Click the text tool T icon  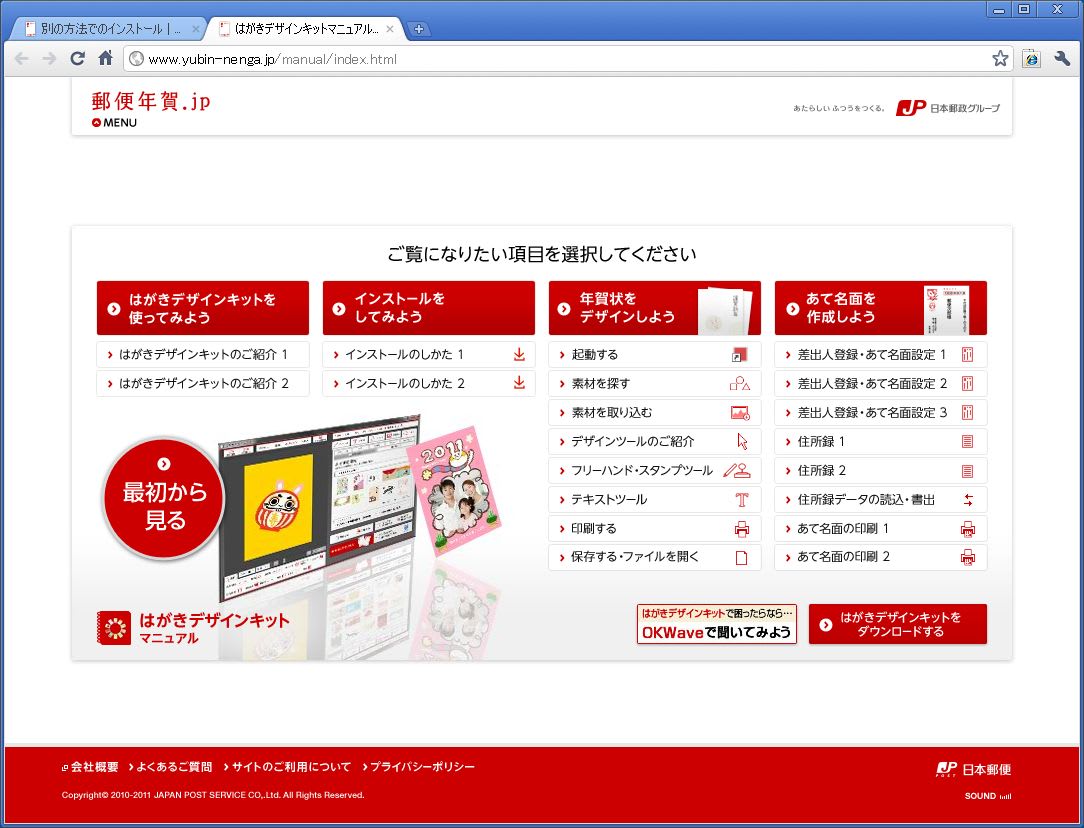[741, 500]
